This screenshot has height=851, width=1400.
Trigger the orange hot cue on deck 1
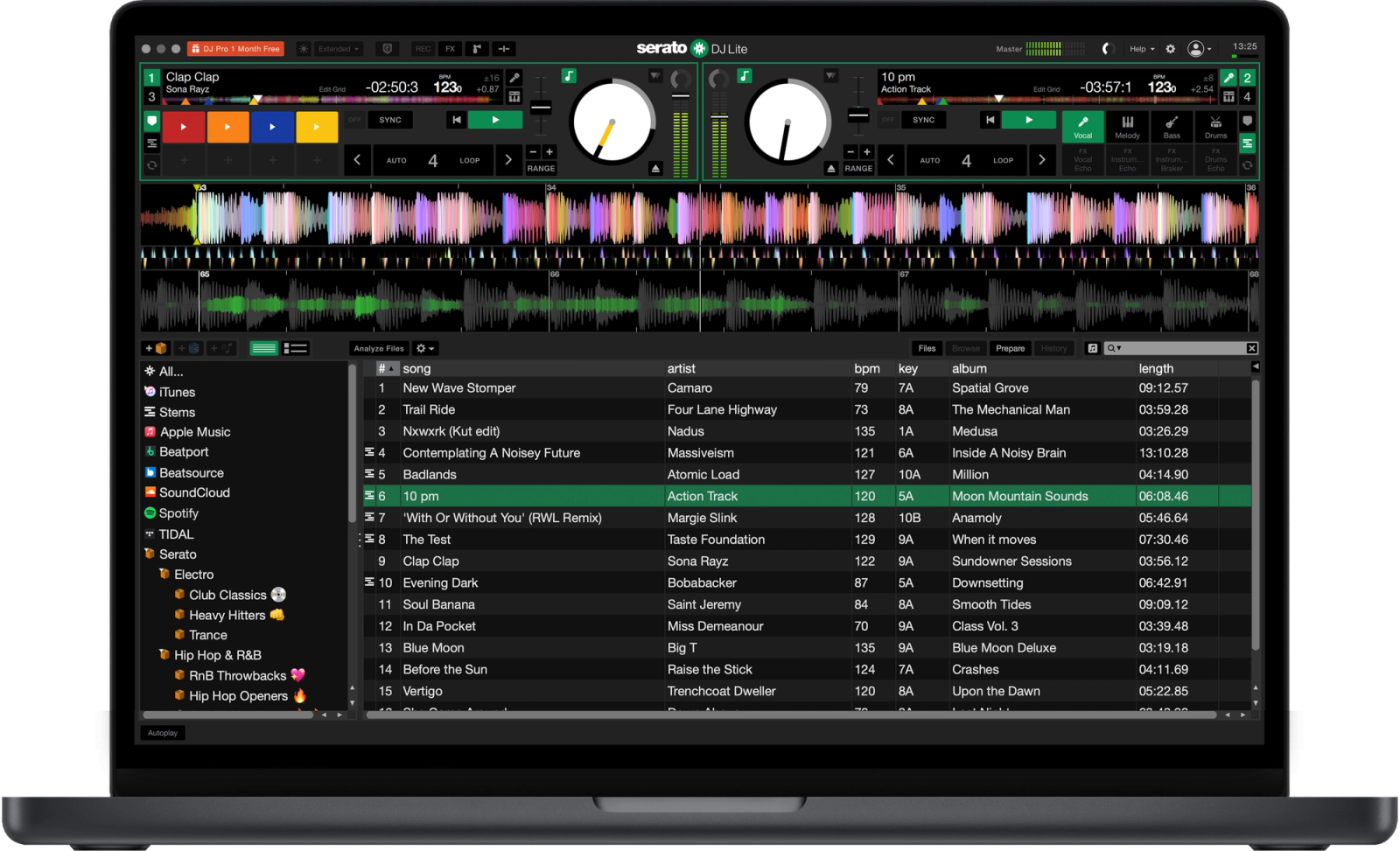click(x=227, y=127)
